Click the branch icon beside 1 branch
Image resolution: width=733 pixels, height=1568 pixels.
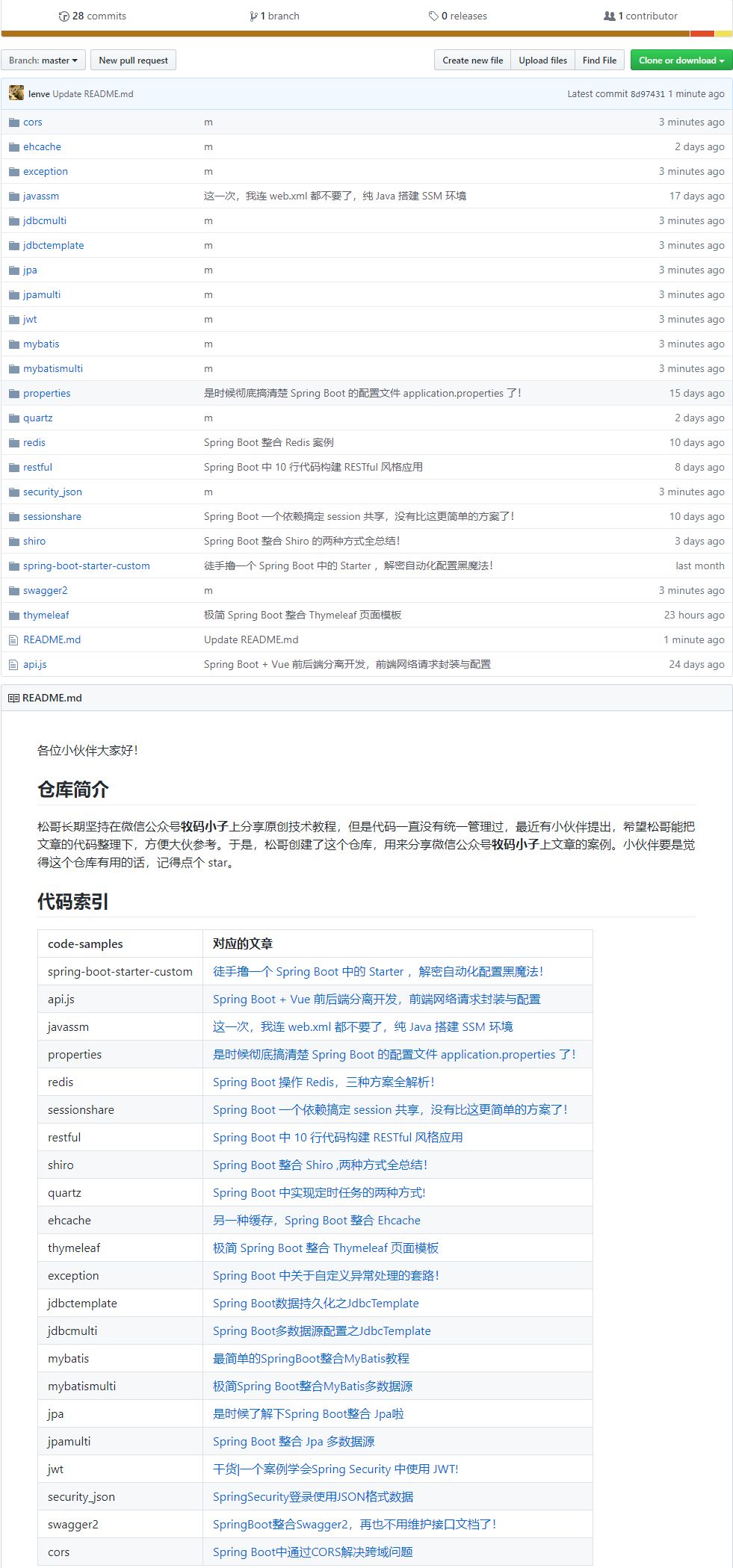point(254,16)
